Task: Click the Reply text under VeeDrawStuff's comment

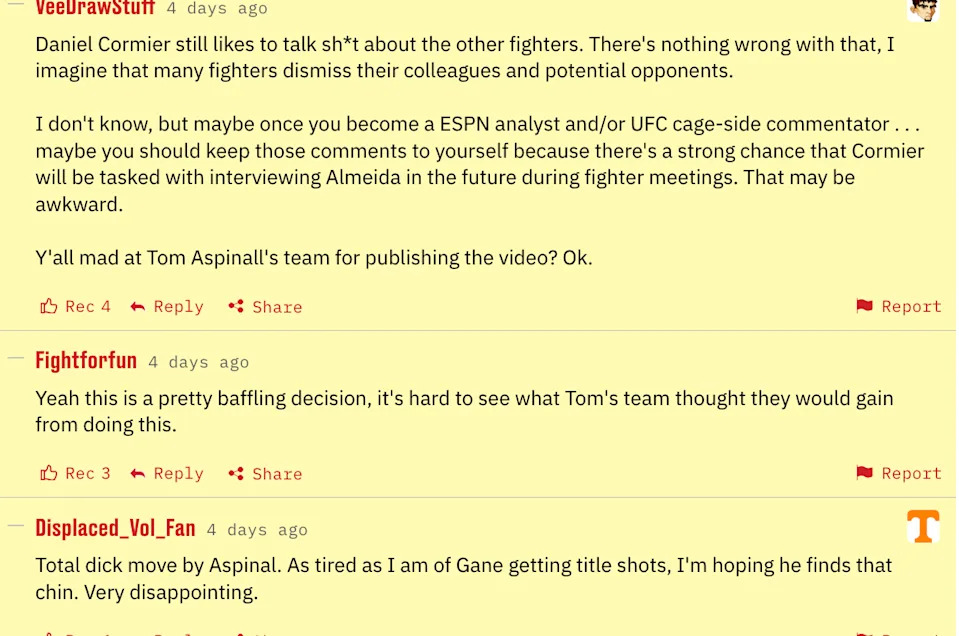Action: [x=178, y=306]
